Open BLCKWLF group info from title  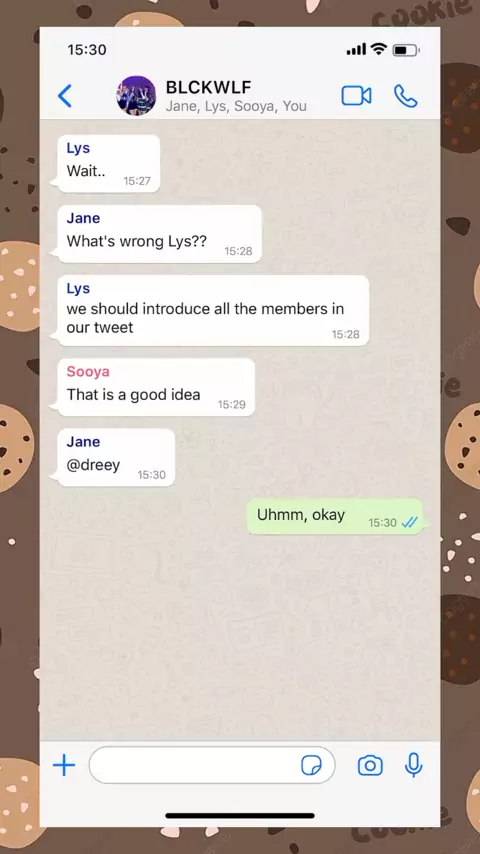tap(208, 87)
